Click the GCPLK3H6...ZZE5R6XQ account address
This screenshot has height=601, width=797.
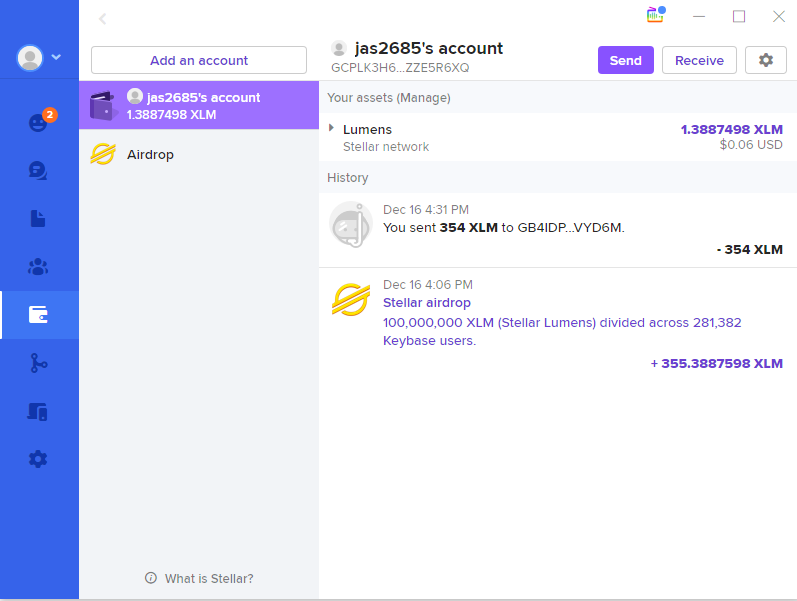pos(400,68)
